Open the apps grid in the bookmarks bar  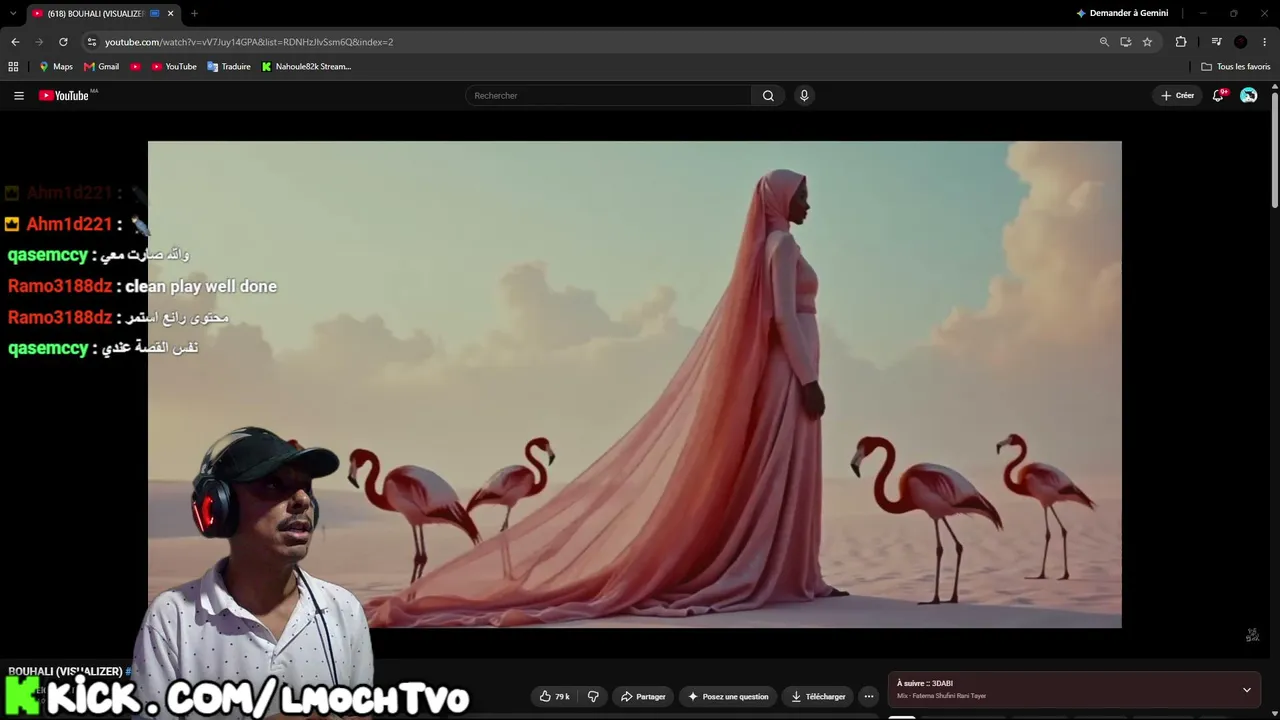click(x=13, y=67)
